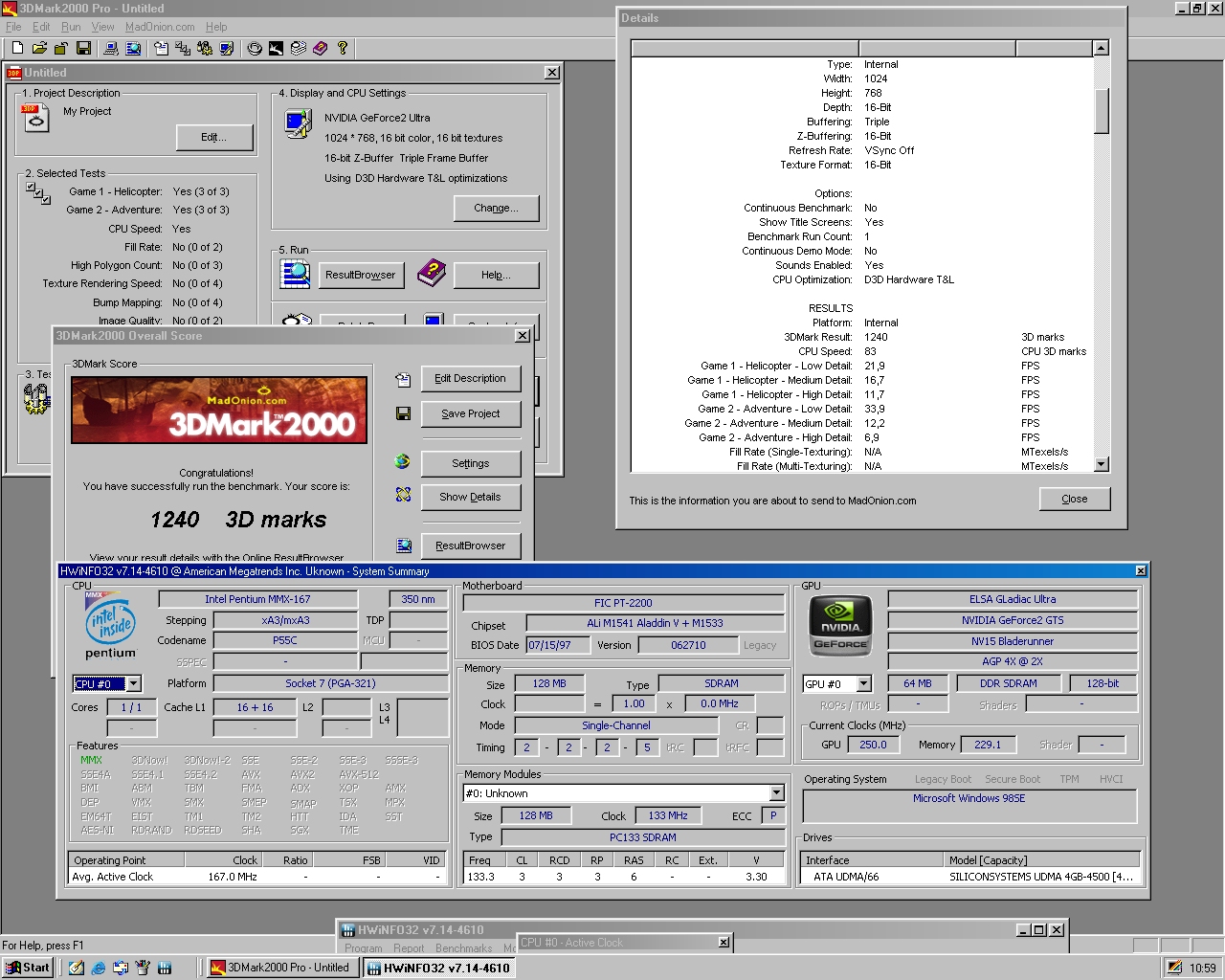Click the monitor icon in Display and CPU Settings
This screenshot has width=1225, height=980.
299,123
